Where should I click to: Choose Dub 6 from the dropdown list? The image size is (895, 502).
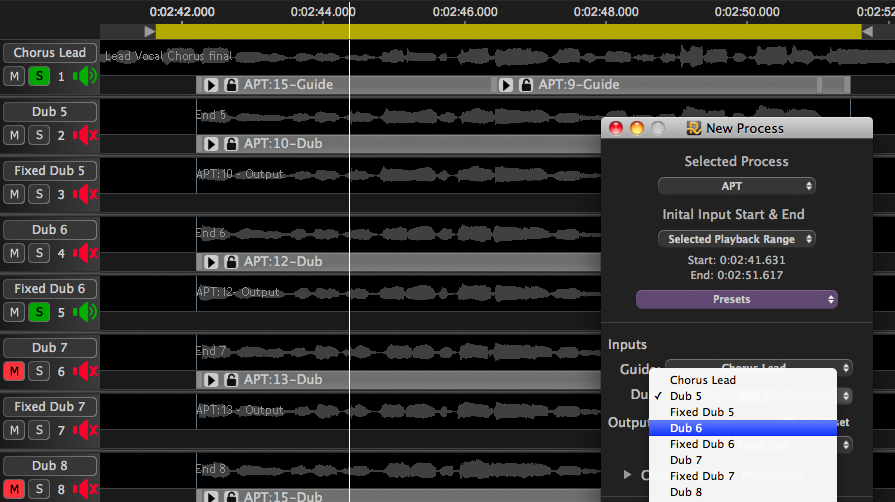click(742, 428)
